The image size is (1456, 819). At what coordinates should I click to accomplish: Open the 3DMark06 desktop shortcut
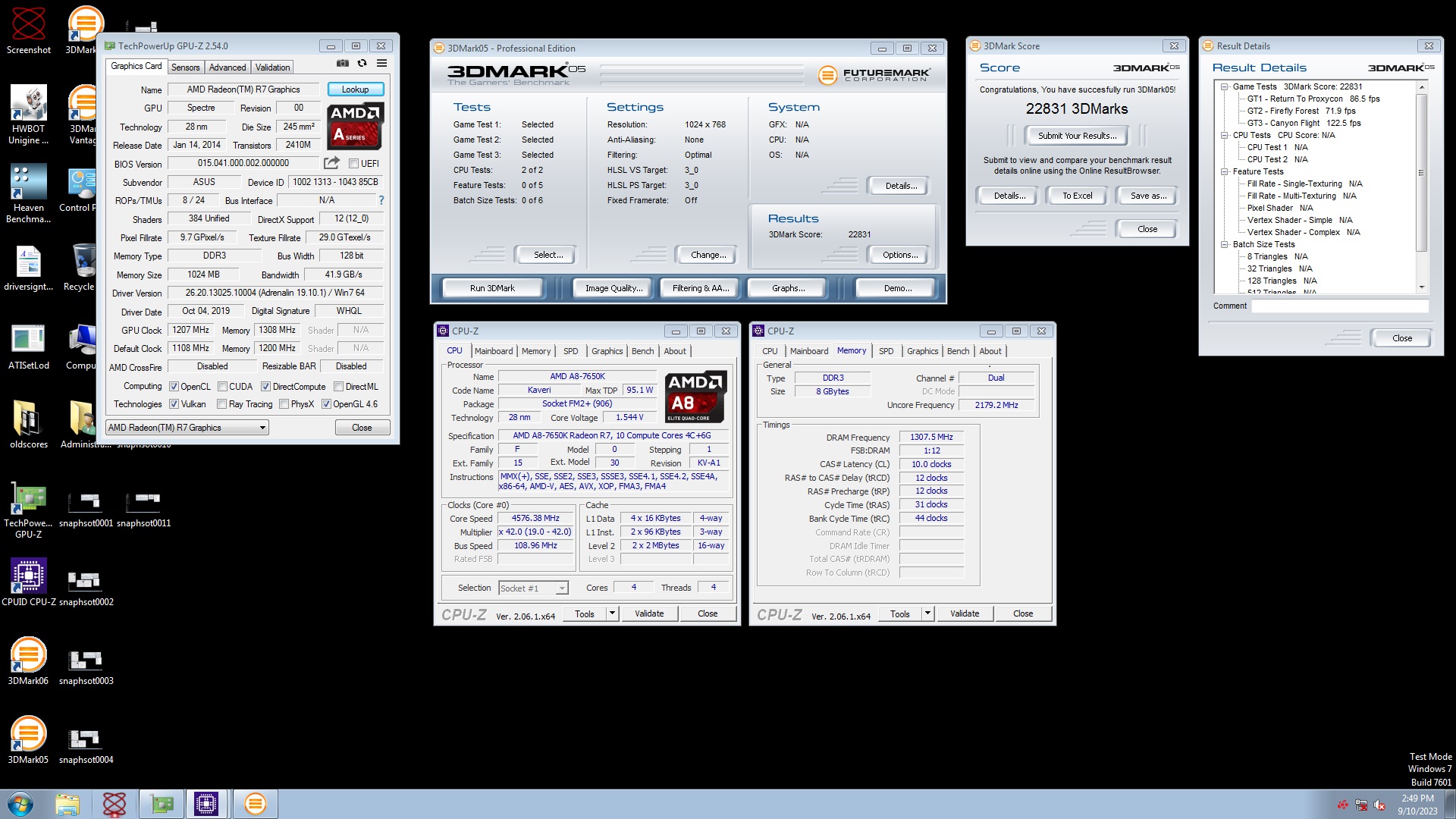[x=29, y=661]
